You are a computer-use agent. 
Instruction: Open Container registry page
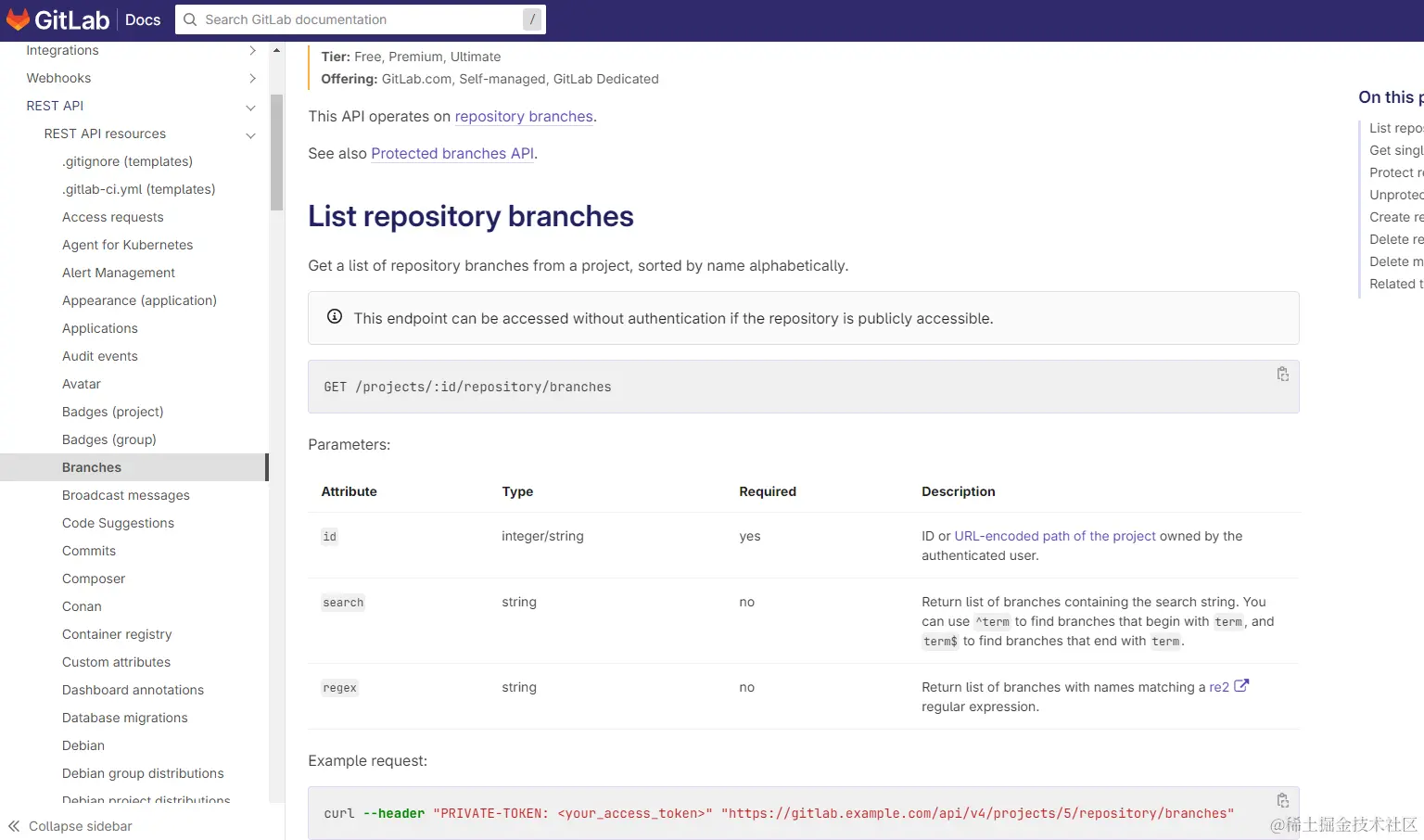pyautogui.click(x=117, y=634)
